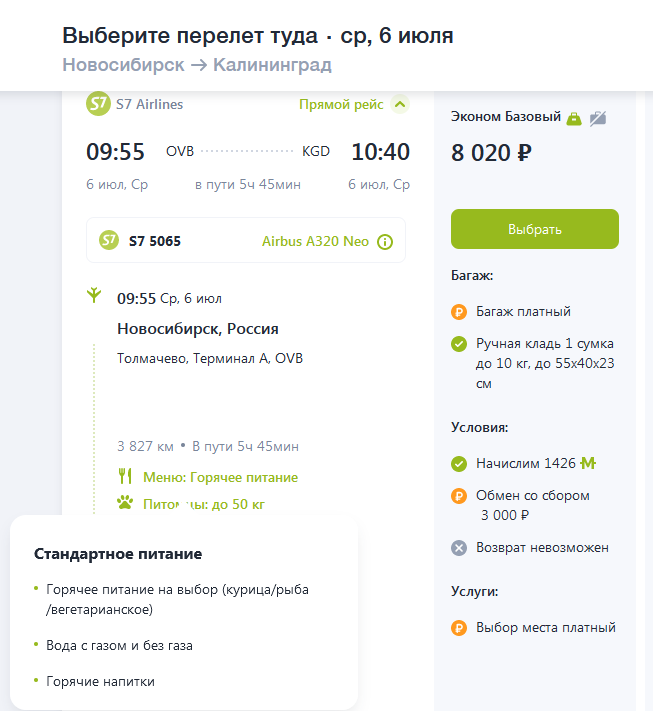Open the pets allowance link, до 50 кг
The image size is (653, 711).
204,504
